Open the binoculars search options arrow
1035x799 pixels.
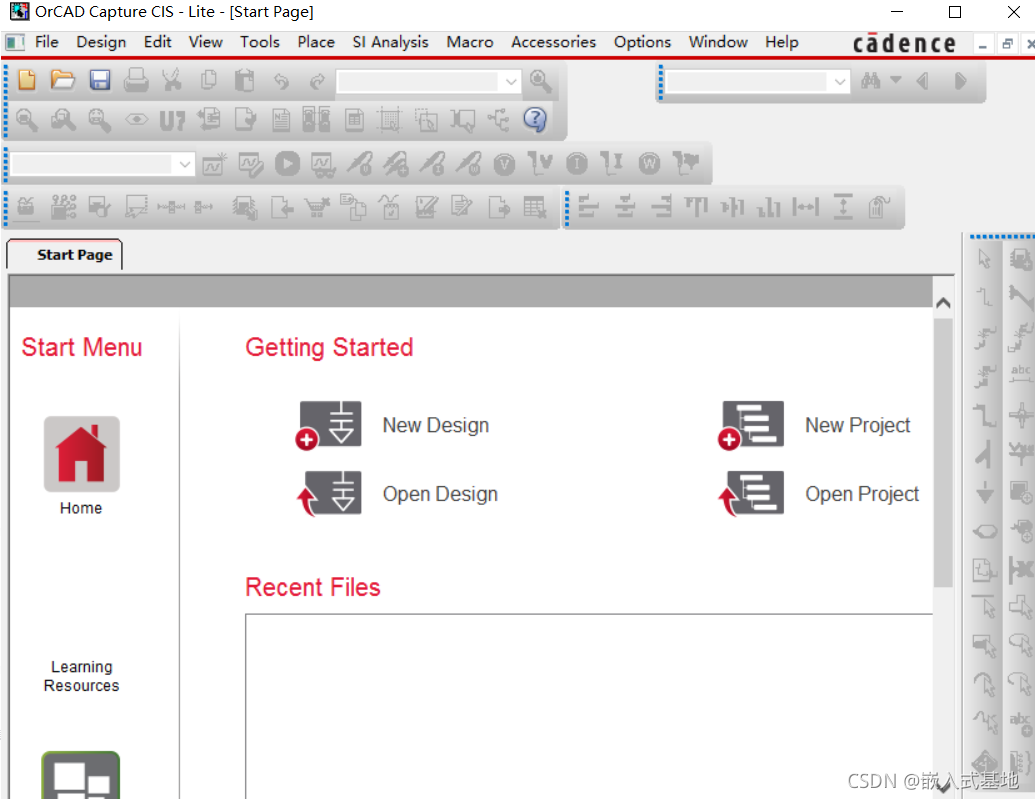point(896,80)
